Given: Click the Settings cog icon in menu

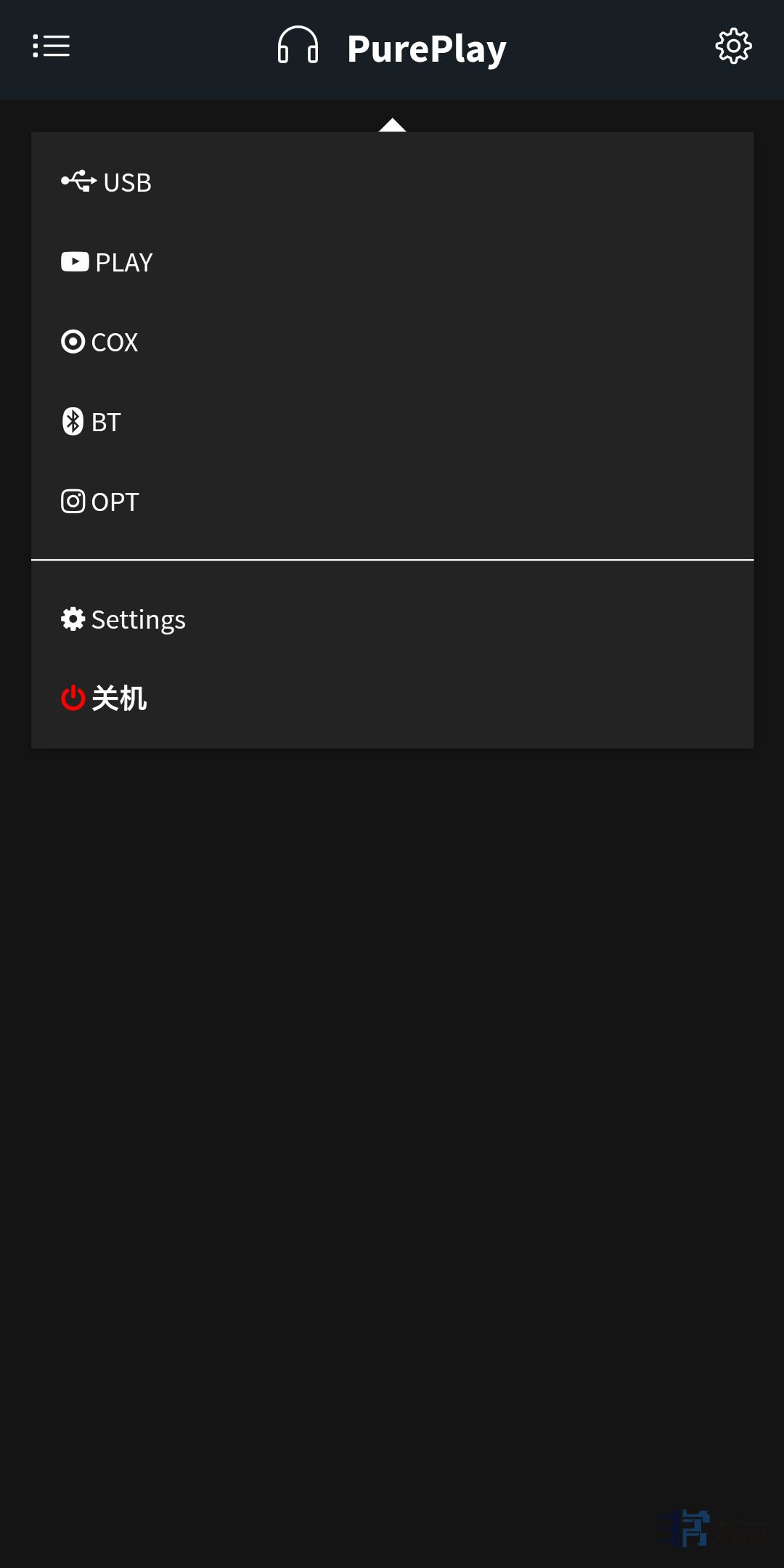Looking at the screenshot, I should [x=73, y=619].
